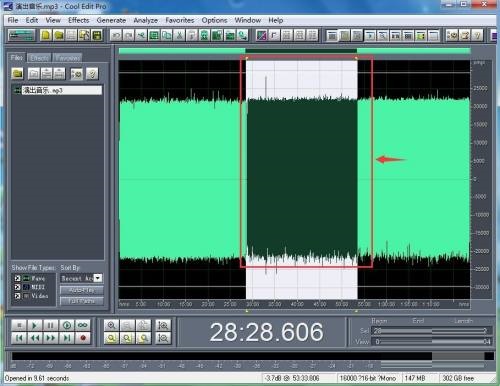Open the Effects menu

point(79,20)
